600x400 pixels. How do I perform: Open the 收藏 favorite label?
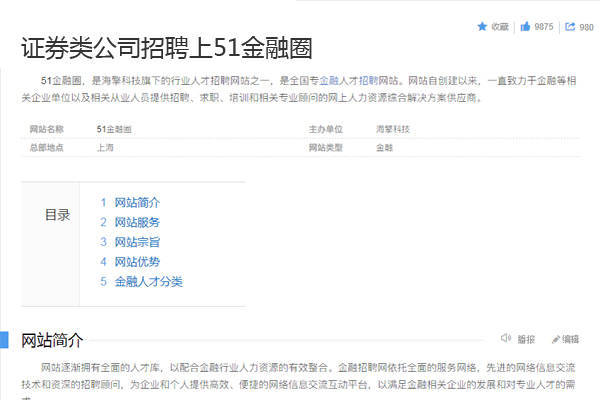pyautogui.click(x=500, y=27)
